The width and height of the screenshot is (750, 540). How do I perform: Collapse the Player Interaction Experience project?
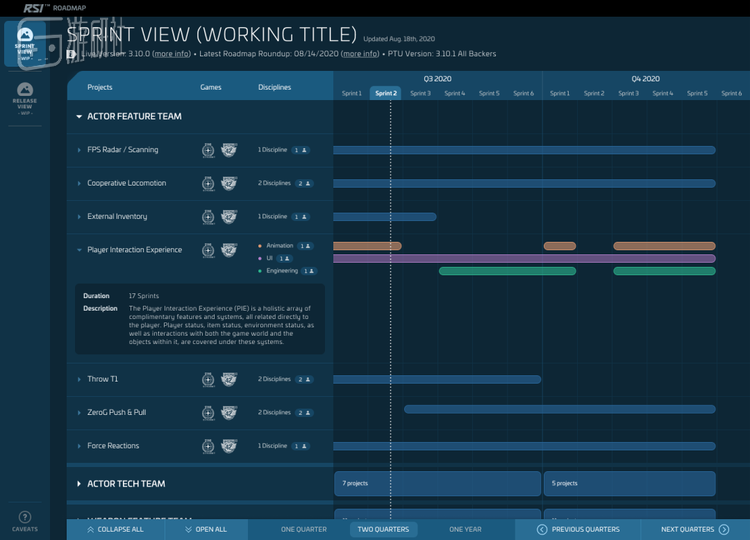pyautogui.click(x=79, y=250)
